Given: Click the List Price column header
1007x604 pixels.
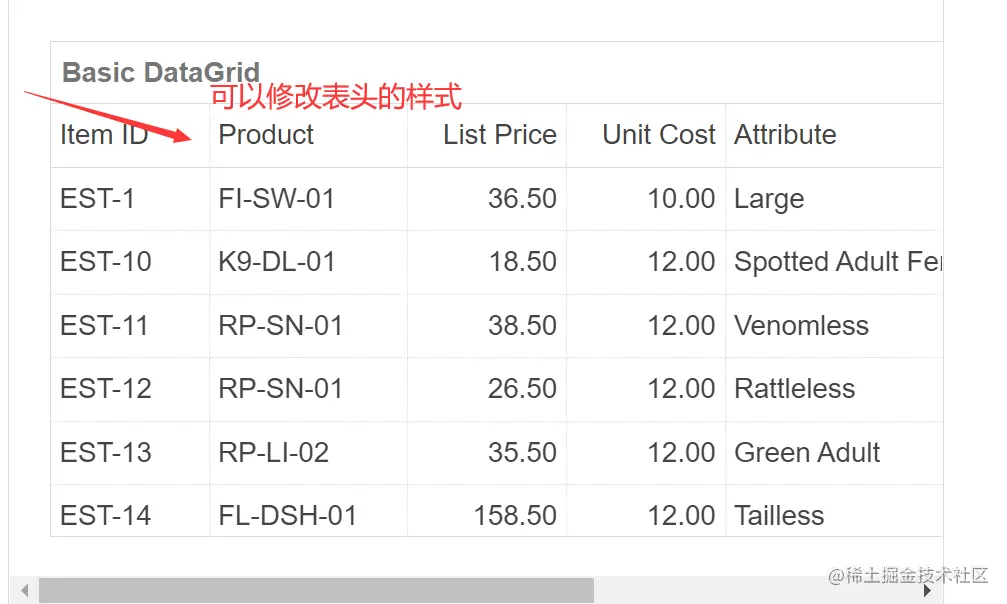Looking at the screenshot, I should (499, 135).
